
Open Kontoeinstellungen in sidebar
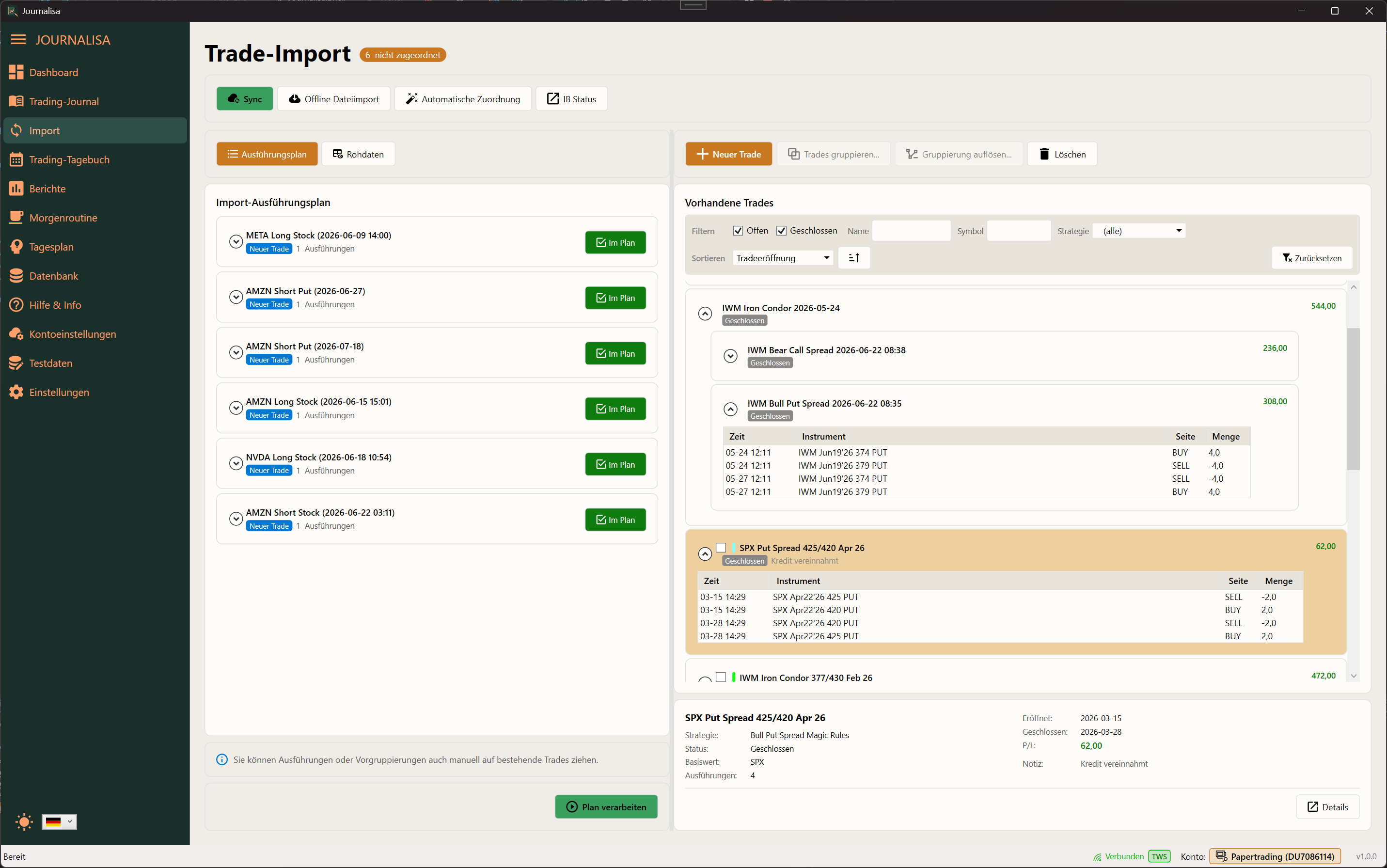(x=95, y=334)
